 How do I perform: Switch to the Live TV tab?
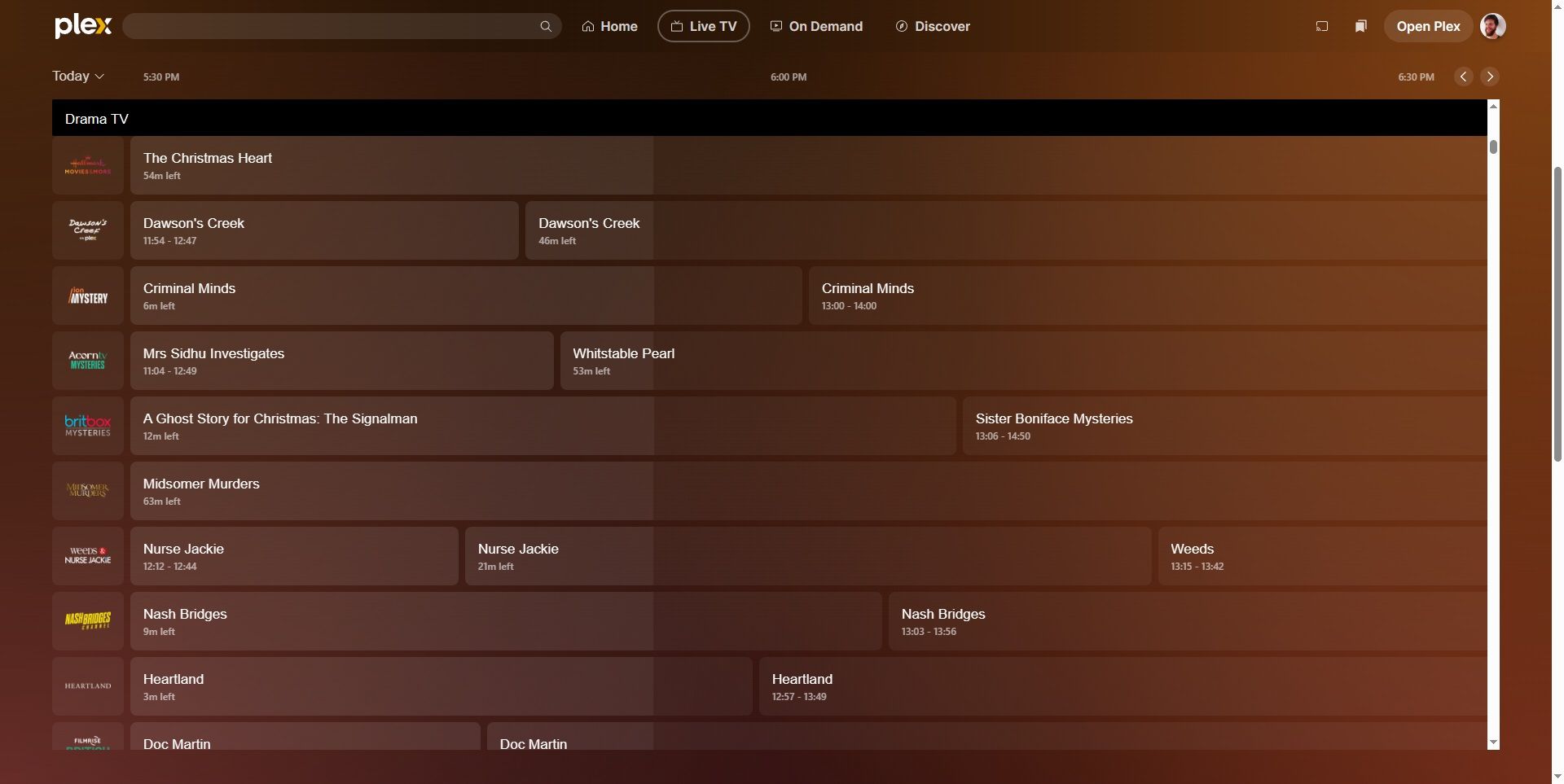click(704, 26)
